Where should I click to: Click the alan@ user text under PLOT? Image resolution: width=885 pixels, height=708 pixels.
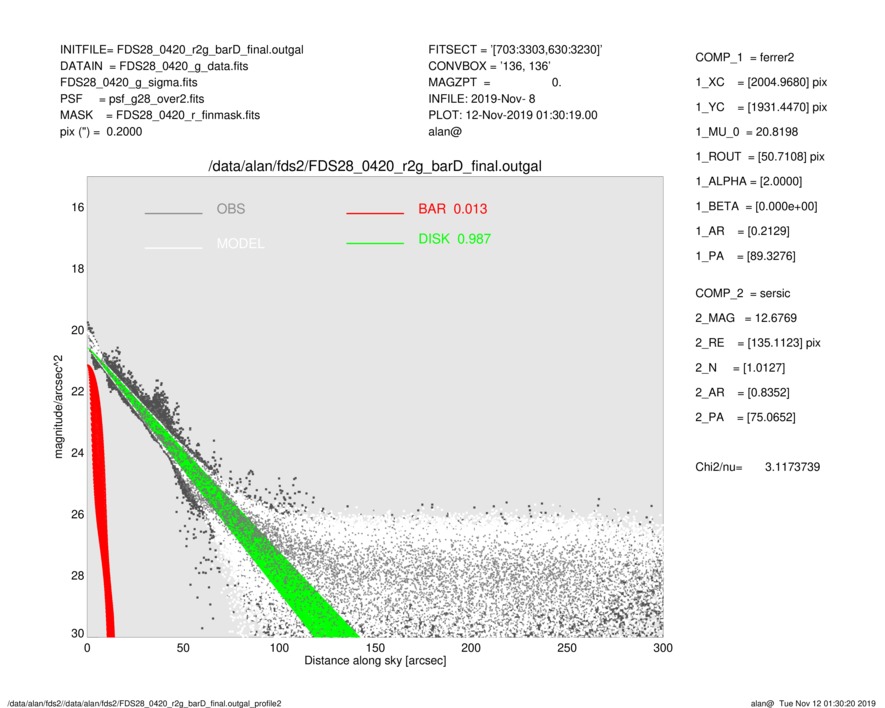[x=445, y=132]
